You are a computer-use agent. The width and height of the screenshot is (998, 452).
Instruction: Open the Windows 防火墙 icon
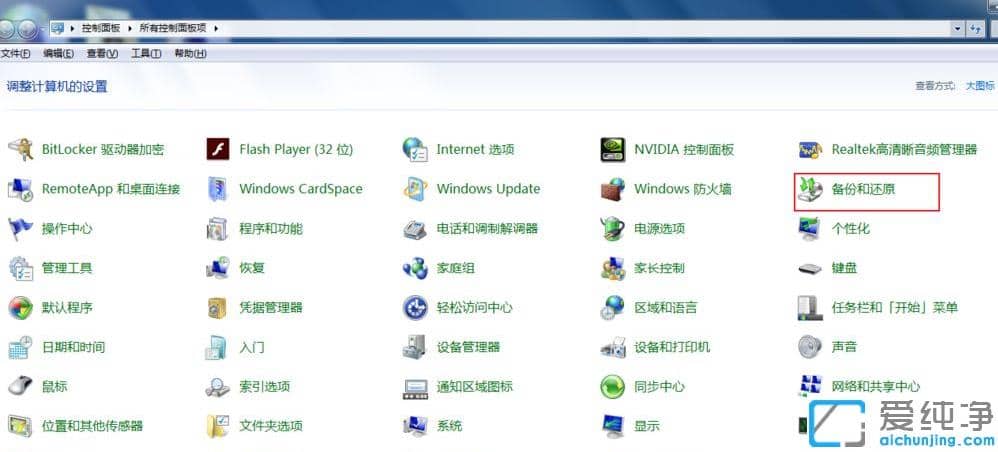pos(613,189)
